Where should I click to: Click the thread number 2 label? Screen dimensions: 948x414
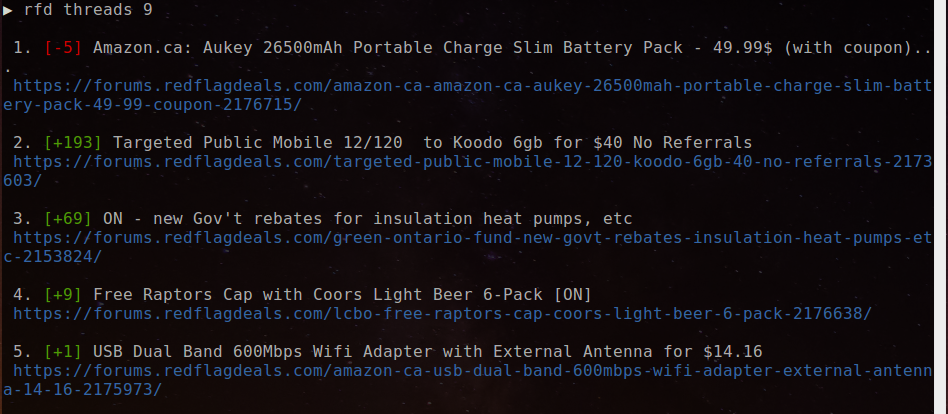[22, 143]
